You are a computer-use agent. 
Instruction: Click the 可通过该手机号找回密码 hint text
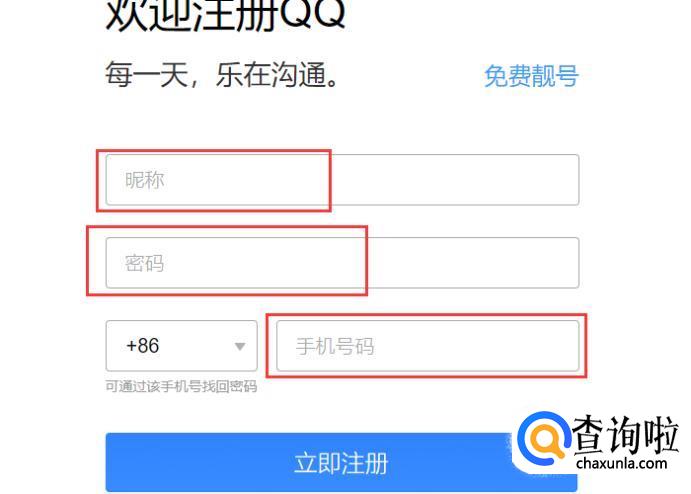click(x=181, y=386)
